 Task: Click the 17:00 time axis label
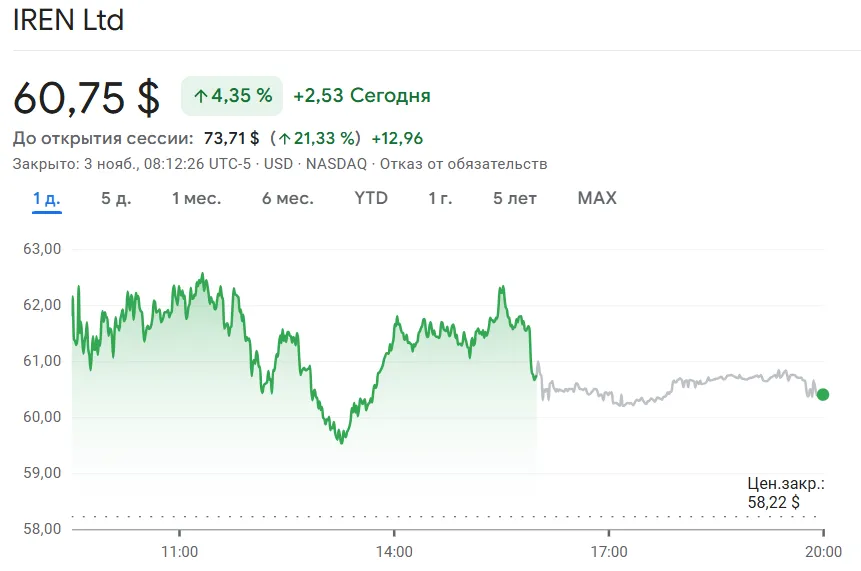click(x=609, y=551)
